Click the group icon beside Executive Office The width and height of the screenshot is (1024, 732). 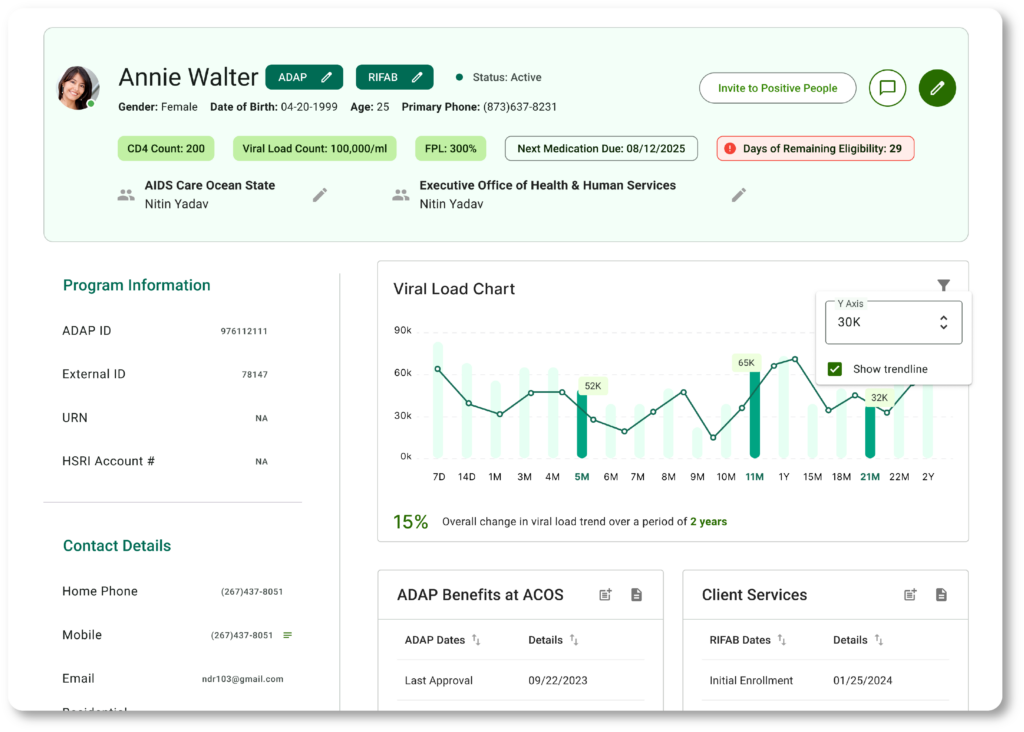click(400, 195)
